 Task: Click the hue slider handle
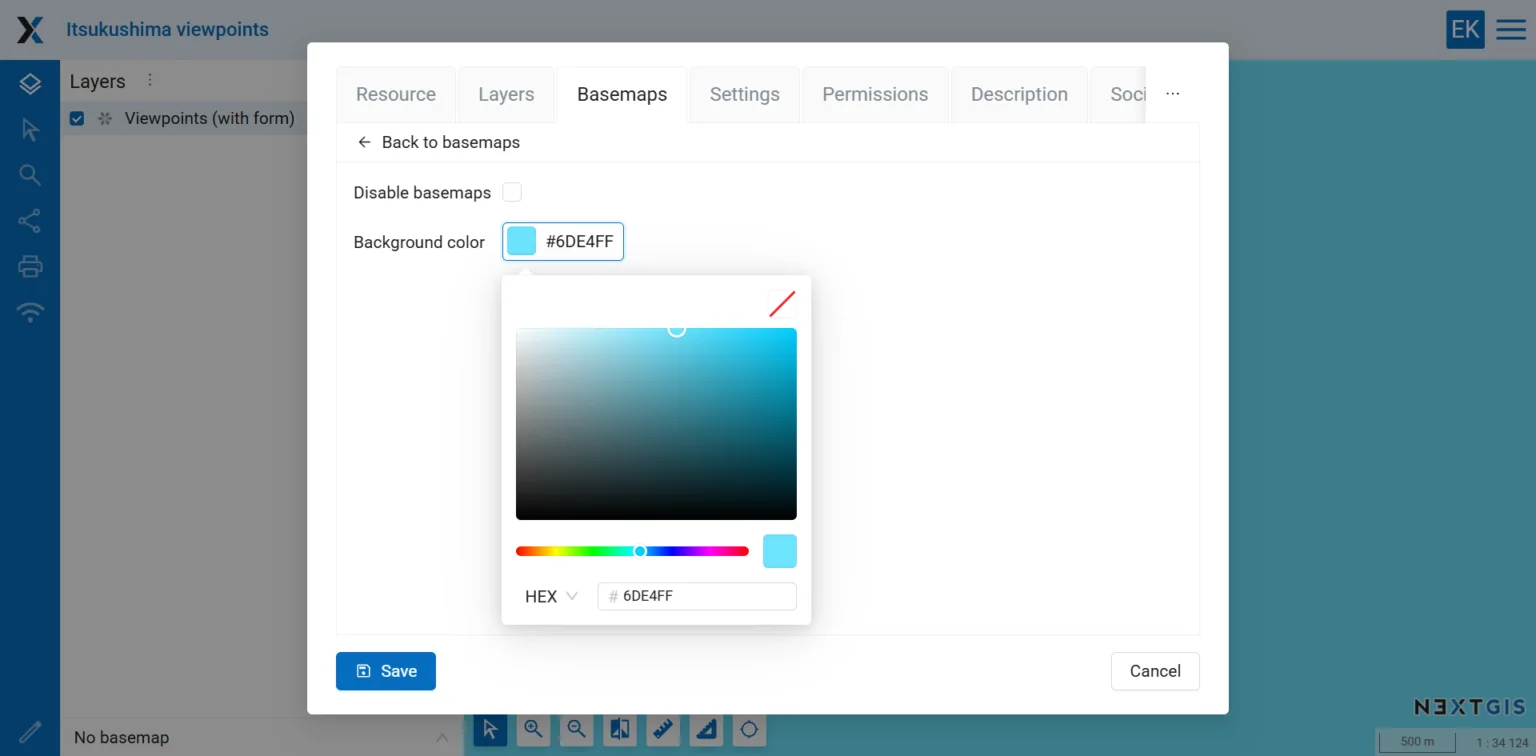coord(640,551)
